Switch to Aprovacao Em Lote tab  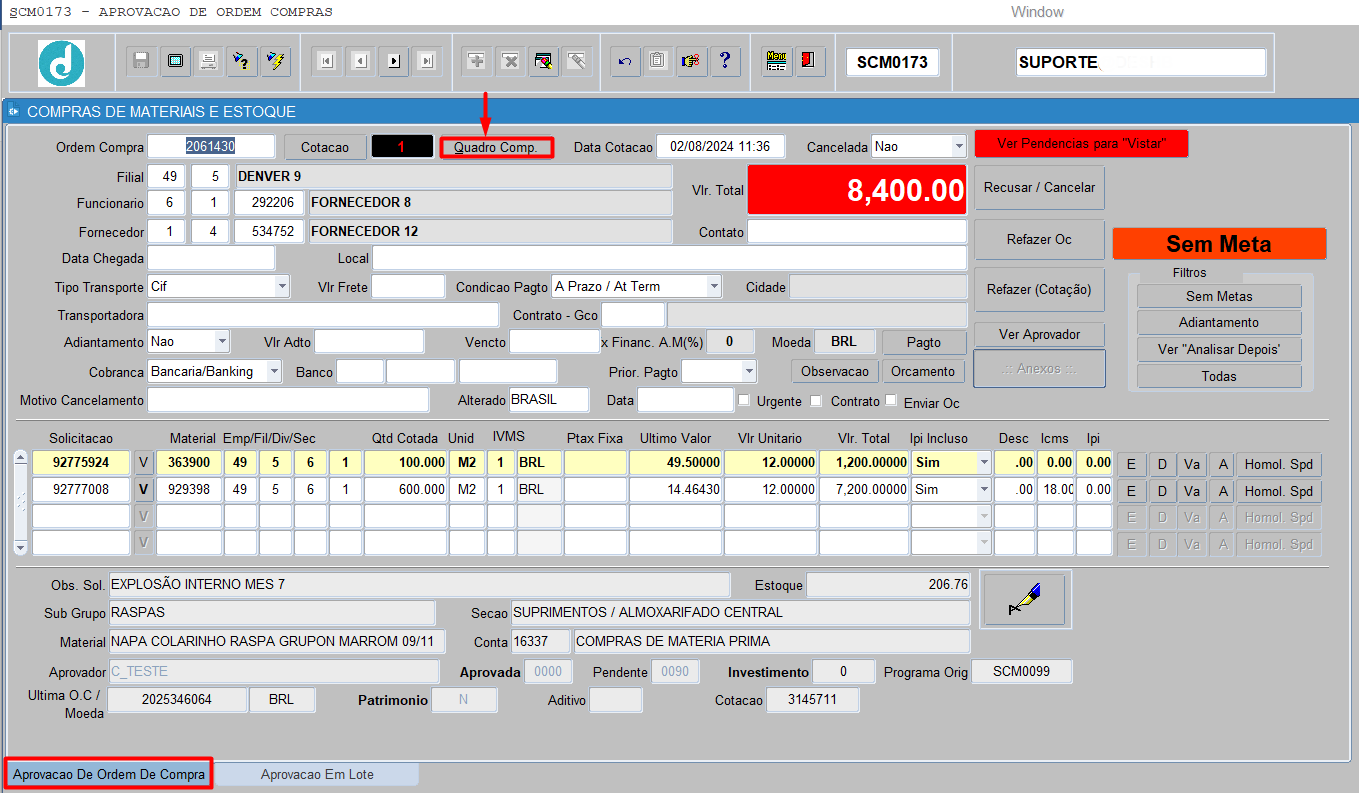coord(317,774)
